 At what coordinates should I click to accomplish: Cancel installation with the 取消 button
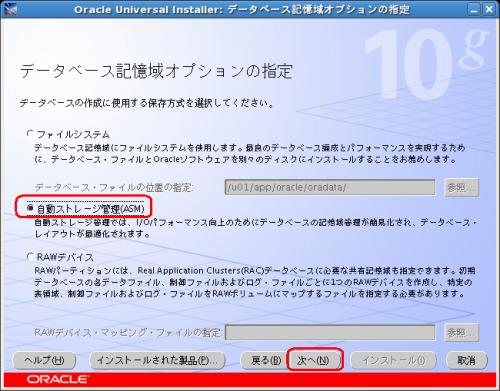point(466,360)
